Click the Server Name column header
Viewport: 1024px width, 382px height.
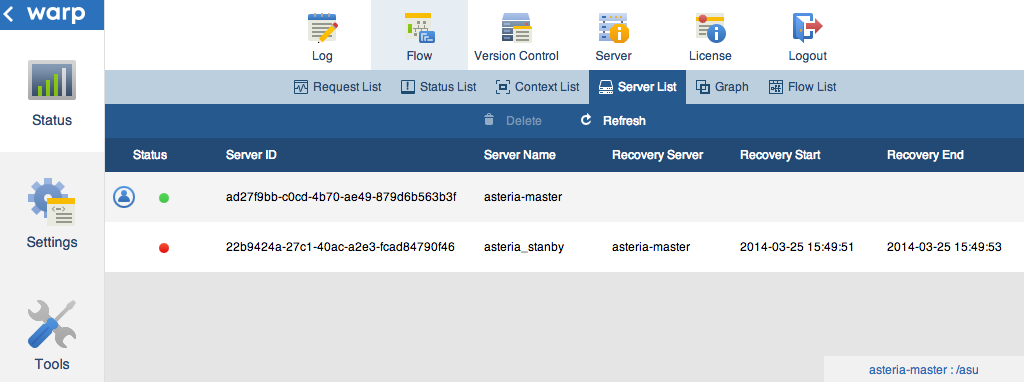(x=520, y=155)
